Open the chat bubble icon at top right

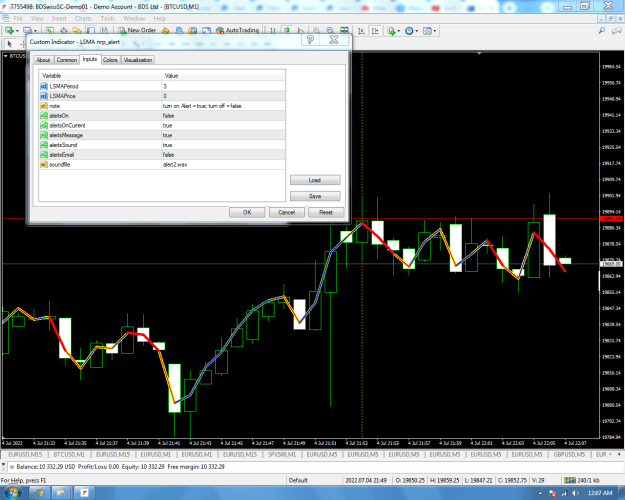(617, 31)
